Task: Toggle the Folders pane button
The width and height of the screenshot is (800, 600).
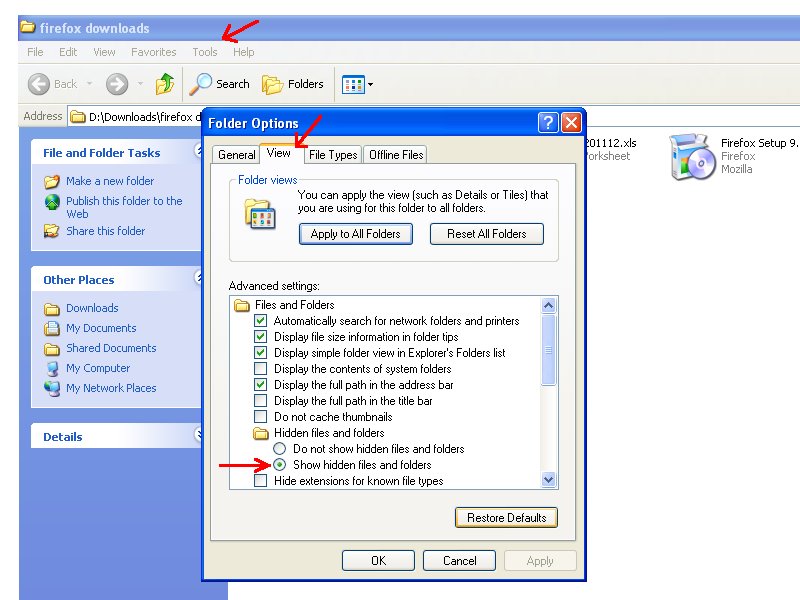Action: click(x=292, y=85)
